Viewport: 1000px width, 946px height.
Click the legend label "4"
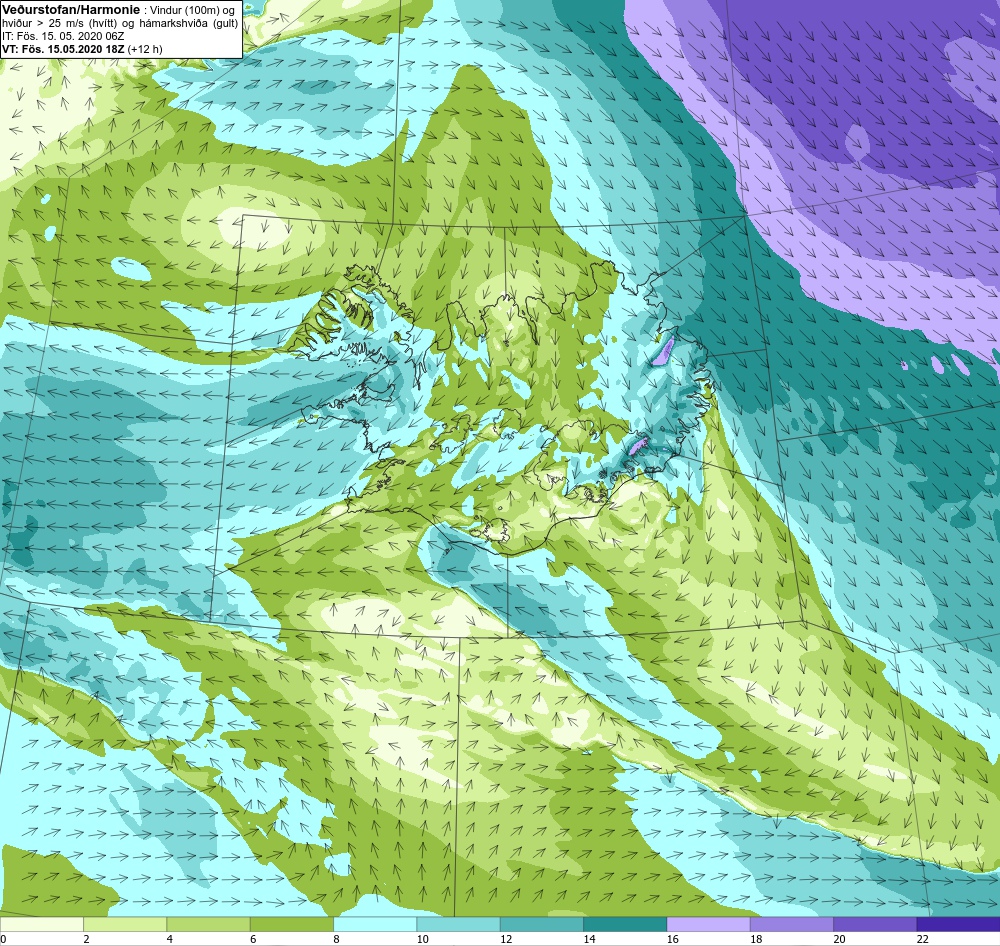[170, 939]
